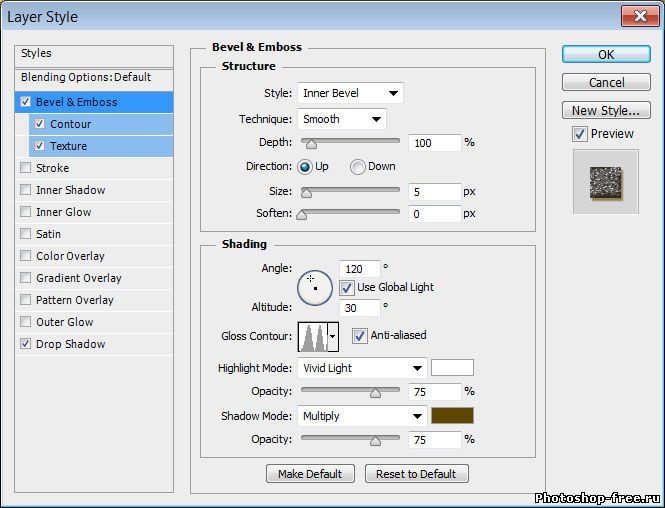Expand the Technique dropdown set to Smooth
Screen dimensions: 665x508
pyautogui.click(x=341, y=119)
